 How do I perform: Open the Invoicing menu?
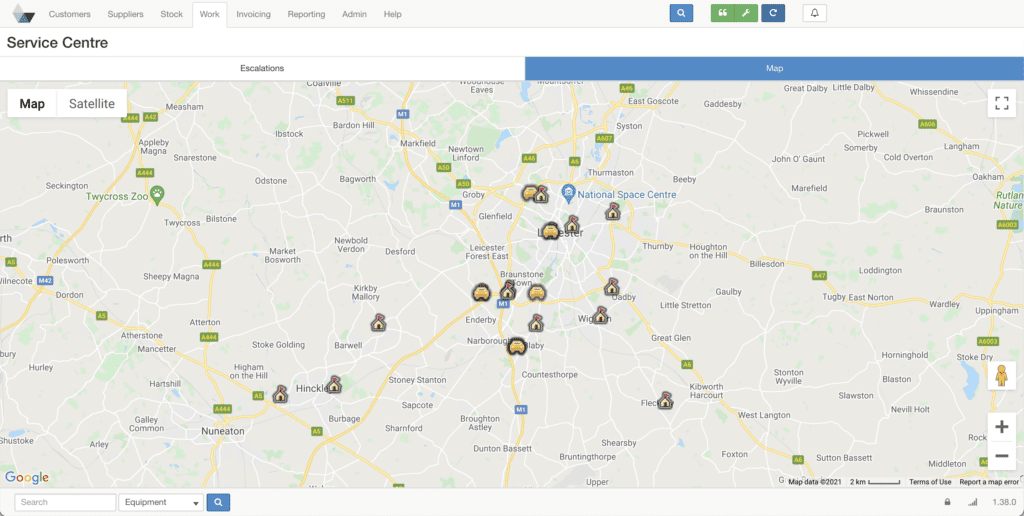click(x=253, y=14)
